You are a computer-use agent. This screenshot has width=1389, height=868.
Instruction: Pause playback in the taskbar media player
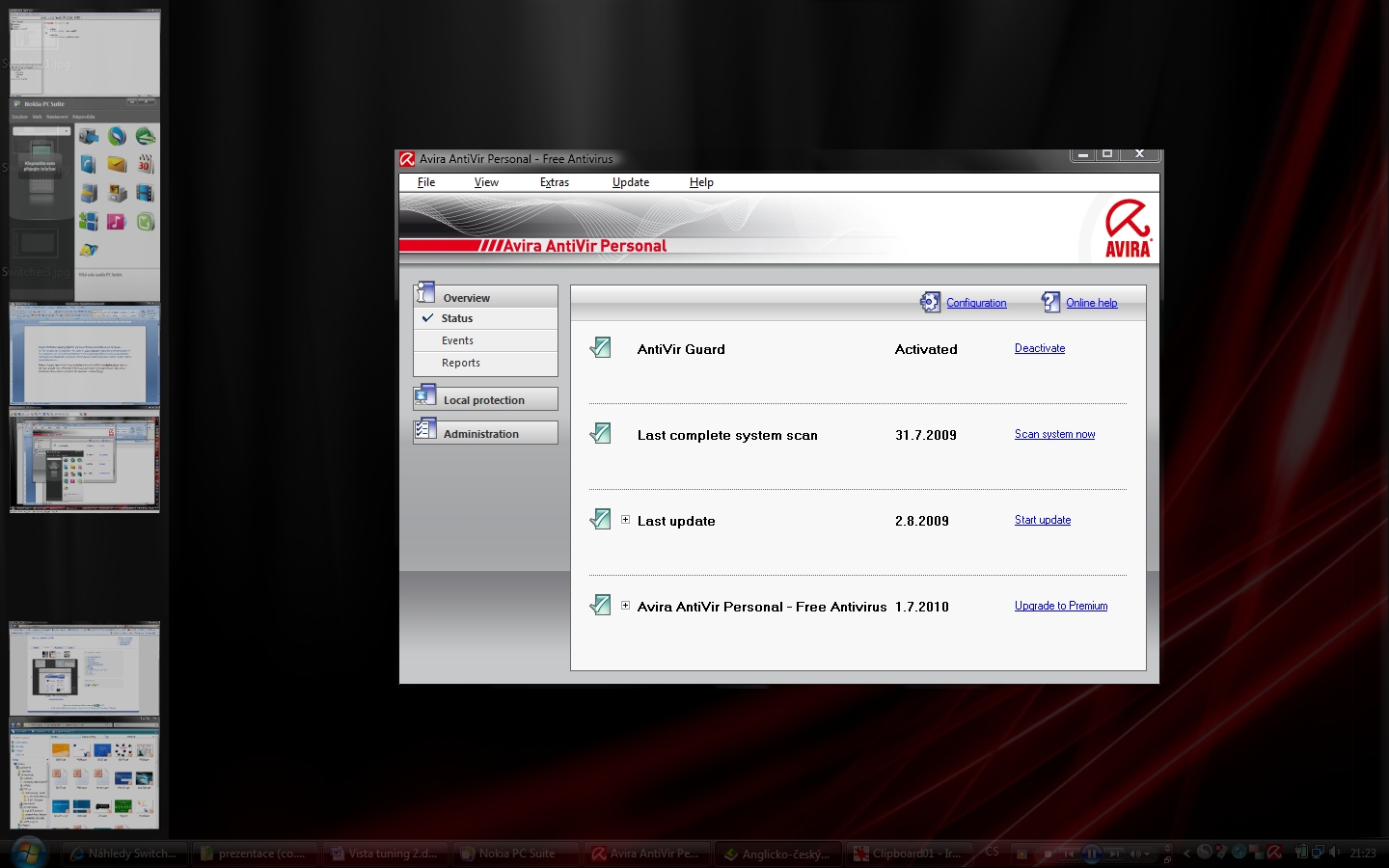pyautogui.click(x=1092, y=854)
